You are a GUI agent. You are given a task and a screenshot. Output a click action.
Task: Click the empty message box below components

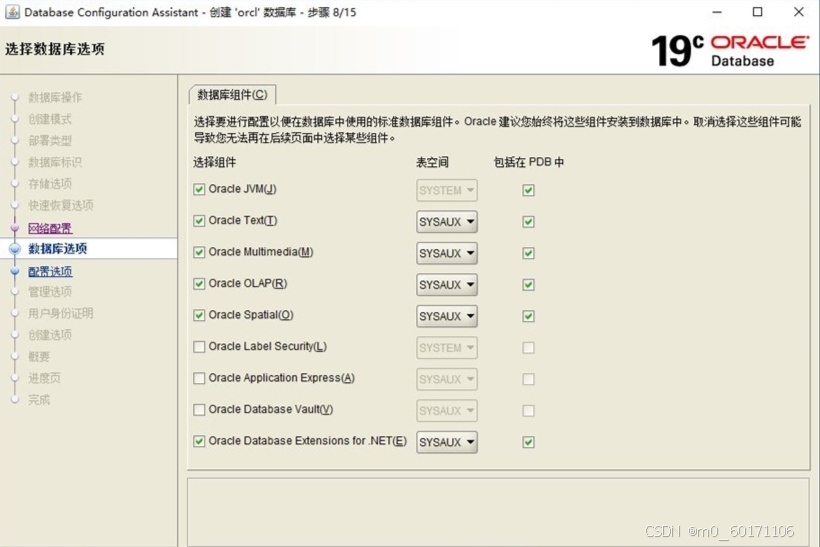tap(498, 512)
